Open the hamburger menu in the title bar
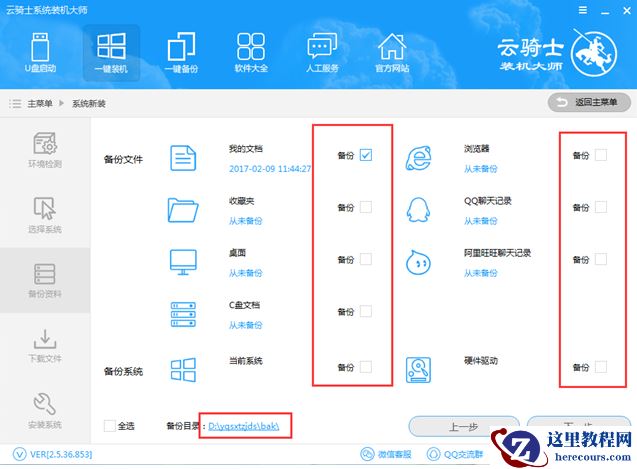The image size is (637, 469). click(x=583, y=10)
